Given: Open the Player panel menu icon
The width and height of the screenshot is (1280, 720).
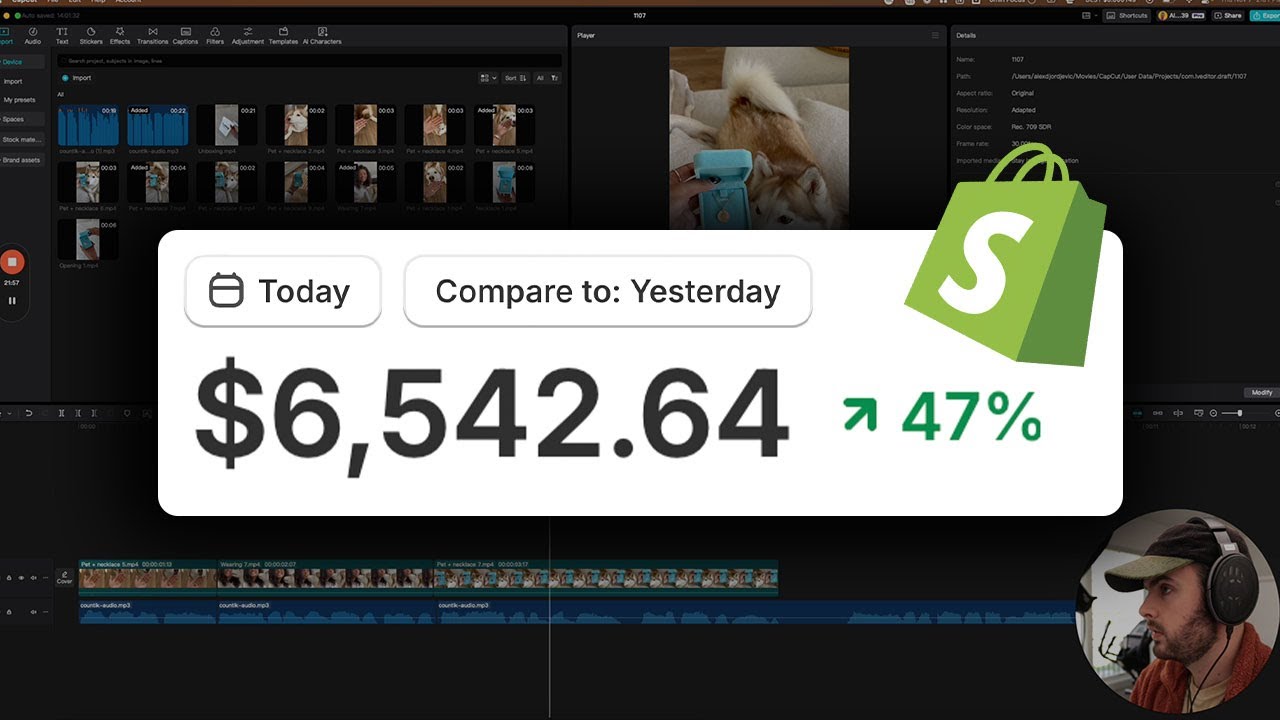Looking at the screenshot, I should [x=936, y=35].
